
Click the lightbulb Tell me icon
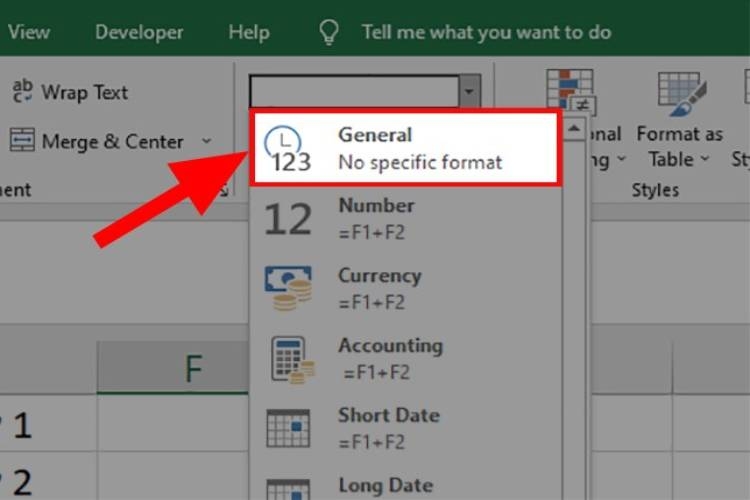tap(329, 32)
